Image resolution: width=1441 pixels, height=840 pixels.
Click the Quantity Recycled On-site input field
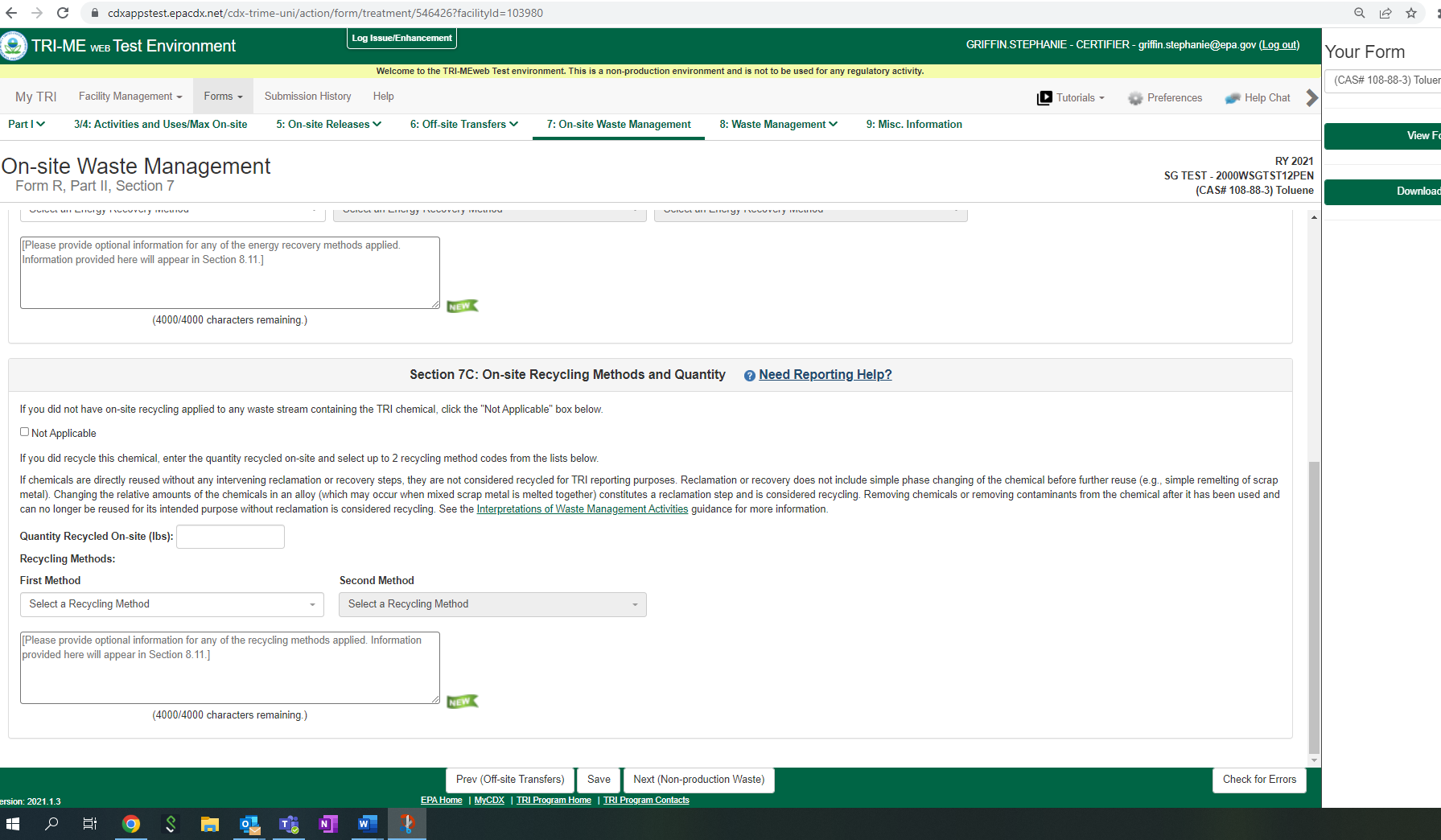click(230, 537)
